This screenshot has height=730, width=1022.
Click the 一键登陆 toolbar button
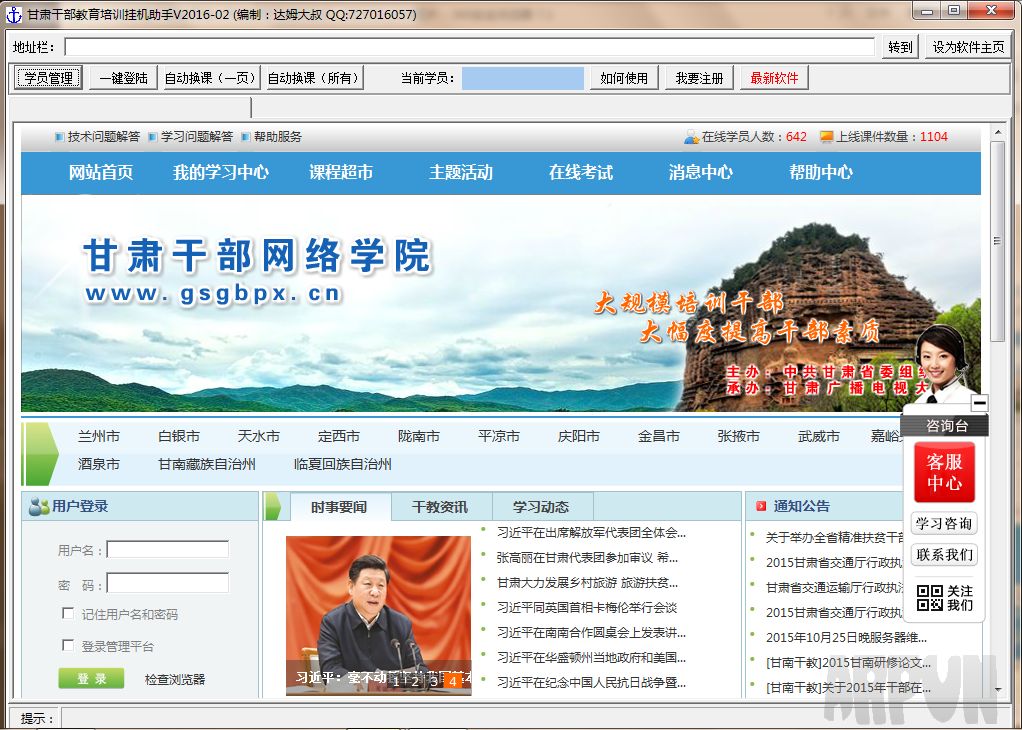[x=124, y=78]
